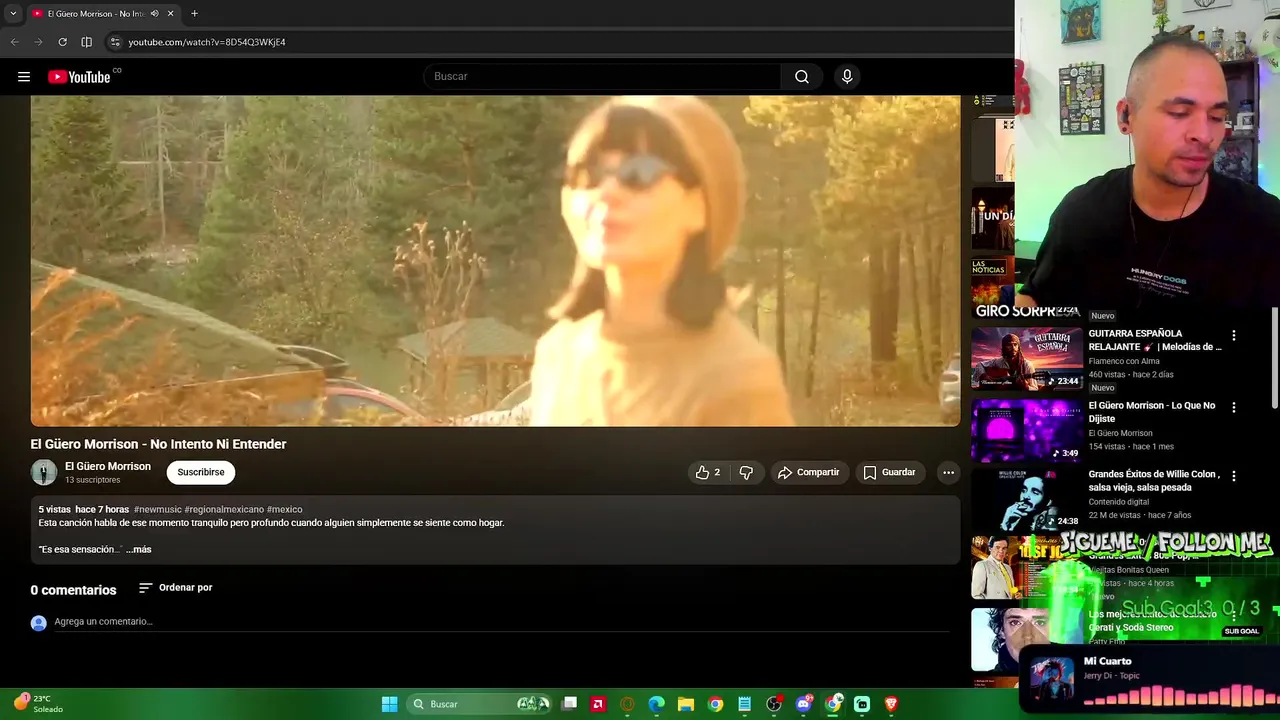
Task: Close the El Güero Morrison tab
Action: coord(170,14)
